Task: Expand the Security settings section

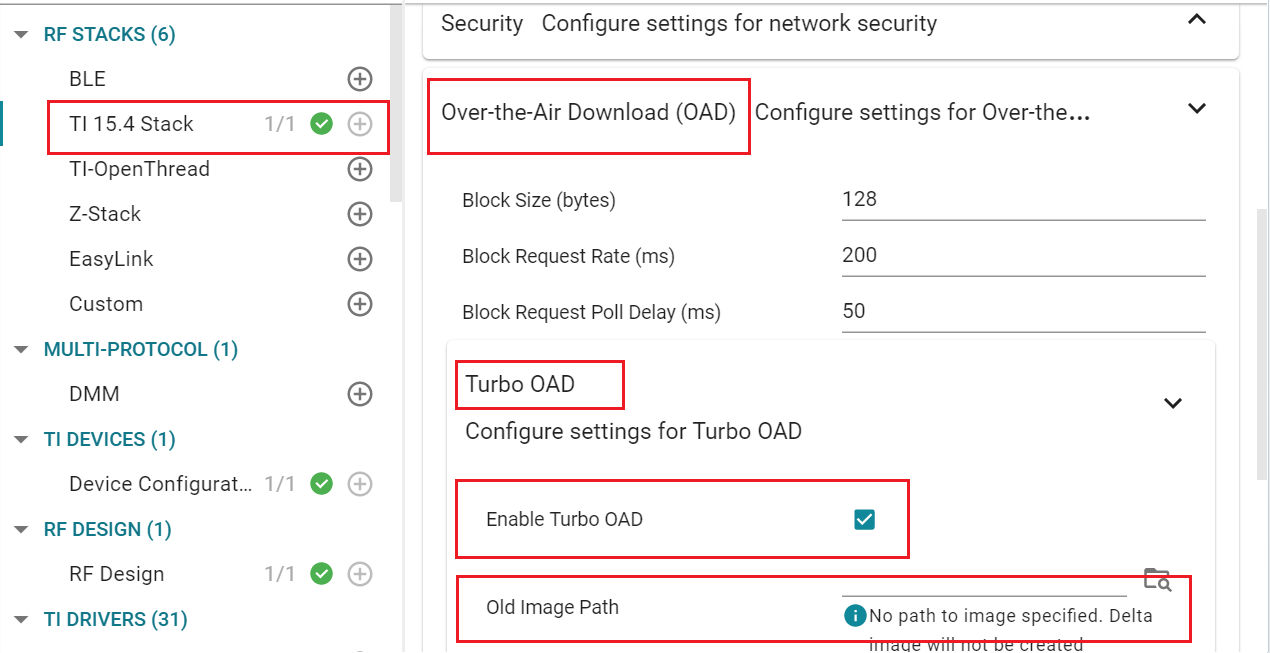Action: 1196,20
